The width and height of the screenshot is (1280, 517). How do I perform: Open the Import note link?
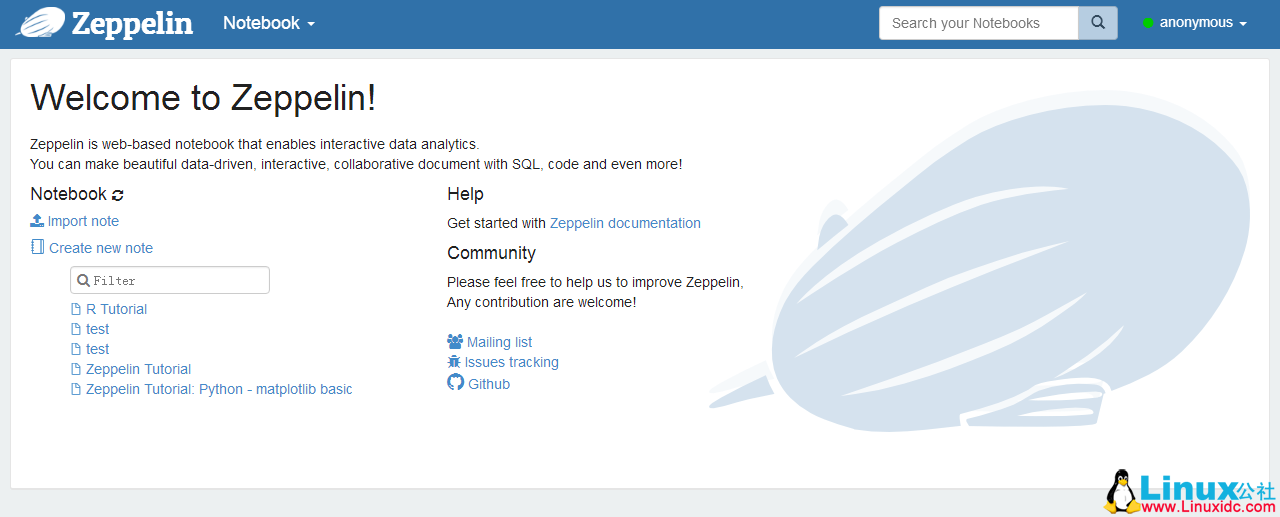pyautogui.click(x=83, y=221)
